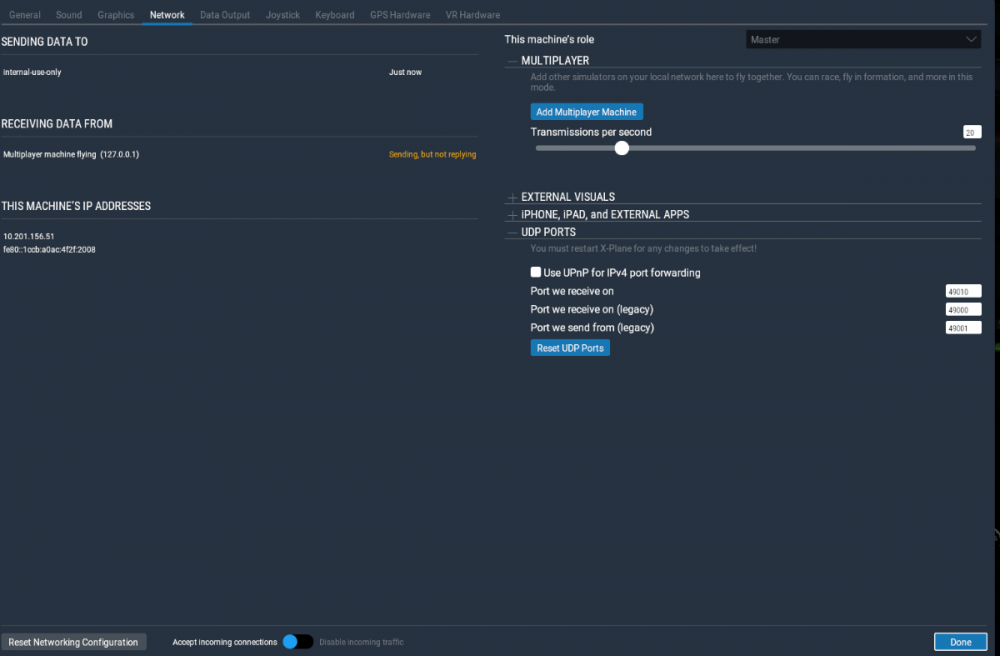The height and width of the screenshot is (656, 1000).
Task: Click the Transmissions per second slider handle
Action: click(x=622, y=148)
